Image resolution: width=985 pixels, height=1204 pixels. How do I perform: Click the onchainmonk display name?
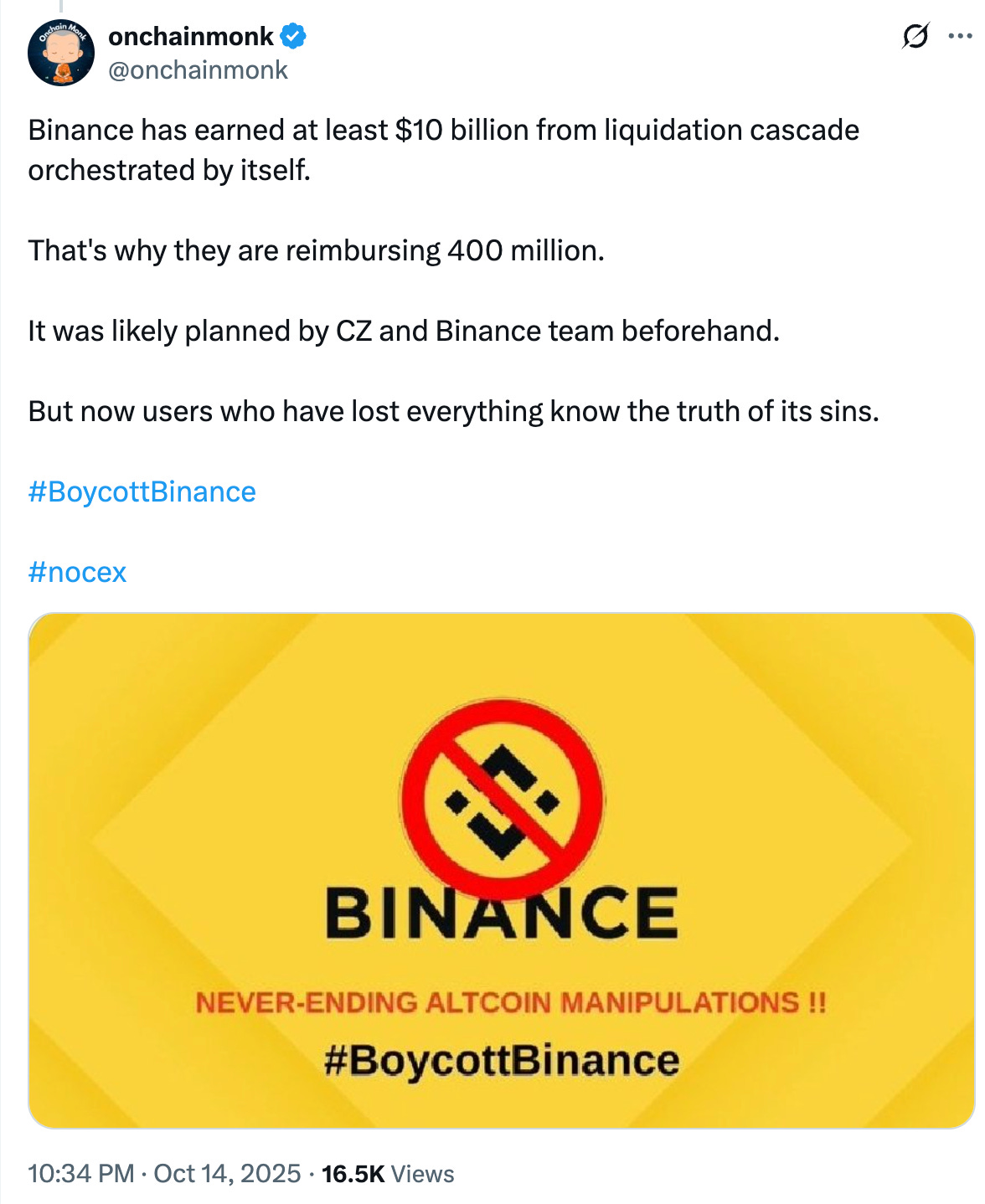tap(191, 36)
